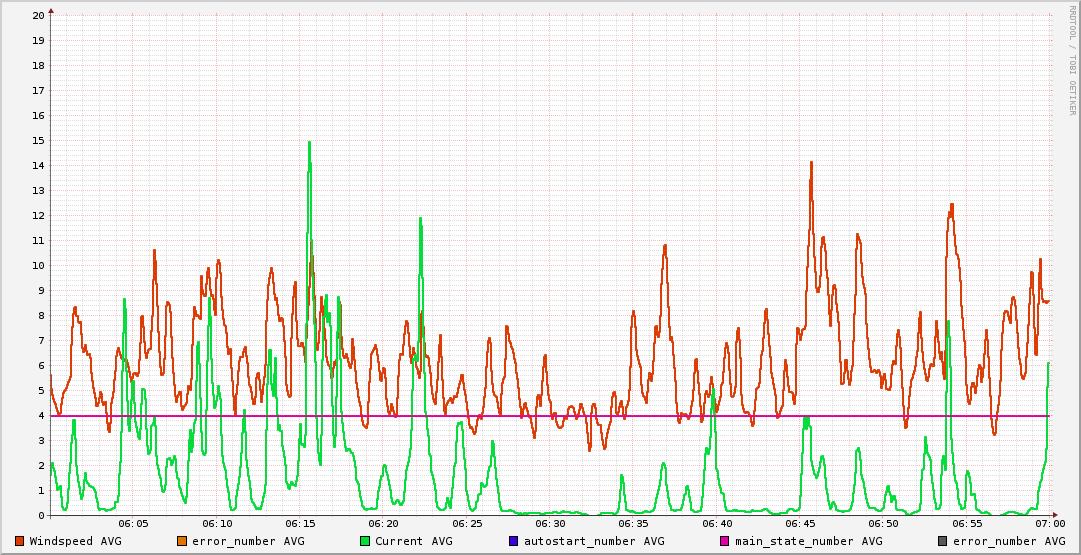Click the highest red Windspeed peak near 06:45
This screenshot has height=555, width=1081.
[811, 163]
